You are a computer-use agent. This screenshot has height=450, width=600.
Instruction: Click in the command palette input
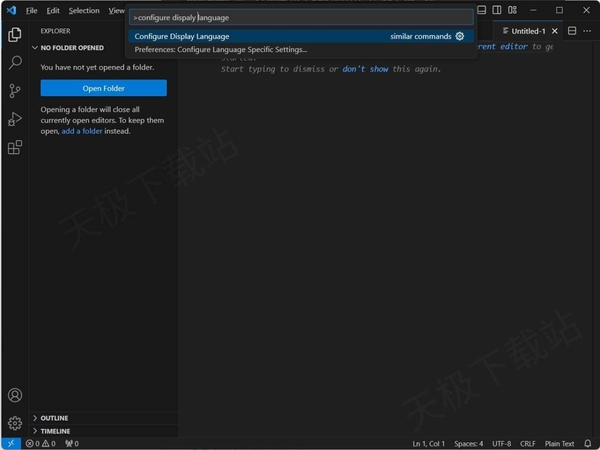click(x=300, y=17)
